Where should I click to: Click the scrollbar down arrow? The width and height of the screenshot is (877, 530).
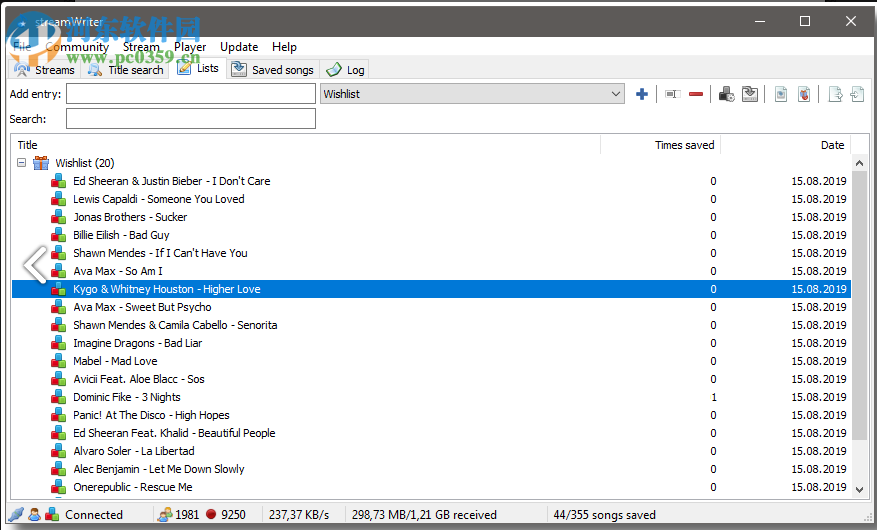[x=860, y=489]
